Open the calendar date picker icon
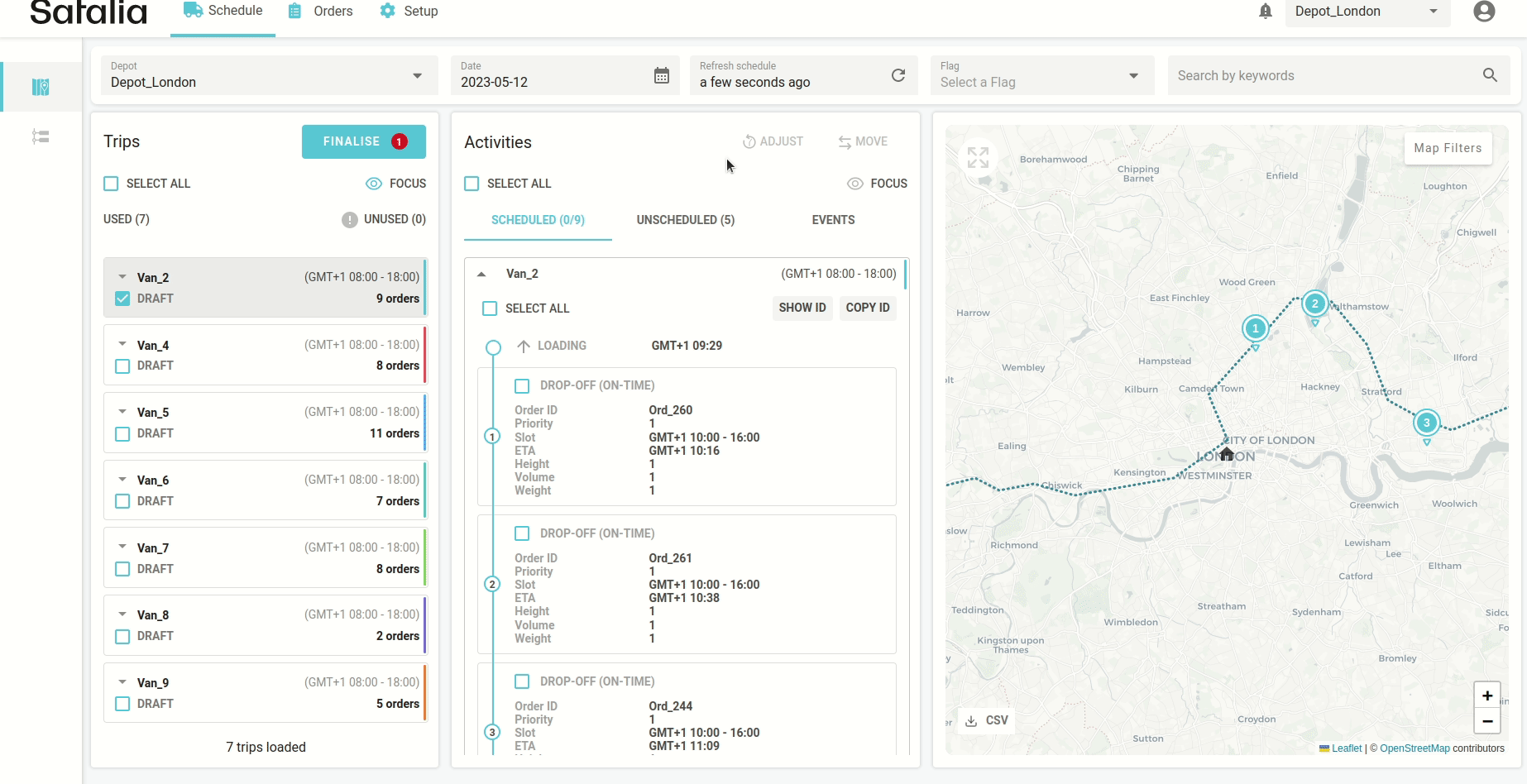Viewport: 1527px width, 784px height. 661,76
